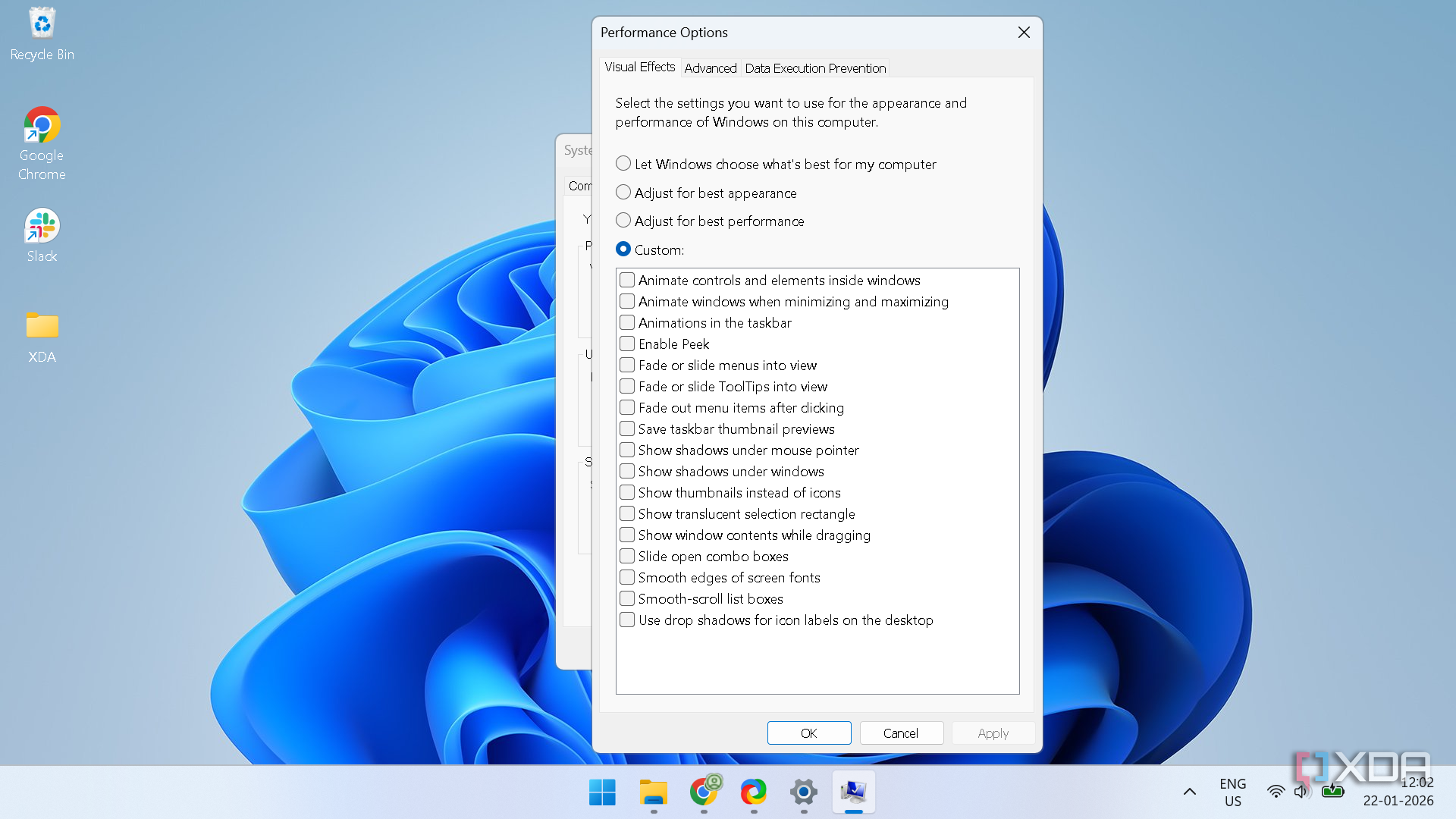
Task: Select Let Windows choose what's best
Action: (776, 164)
